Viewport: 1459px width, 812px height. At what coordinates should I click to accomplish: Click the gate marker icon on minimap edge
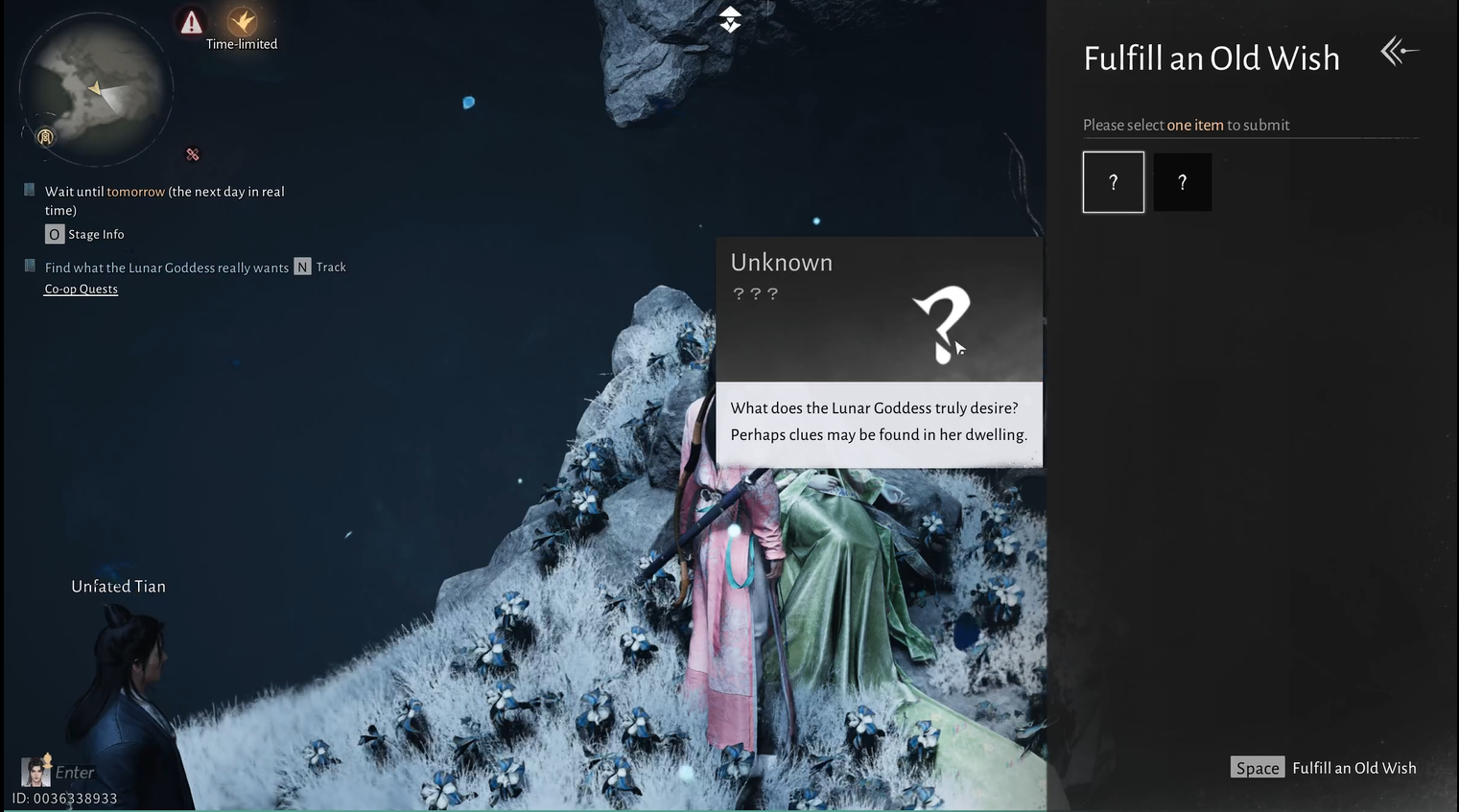point(45,137)
